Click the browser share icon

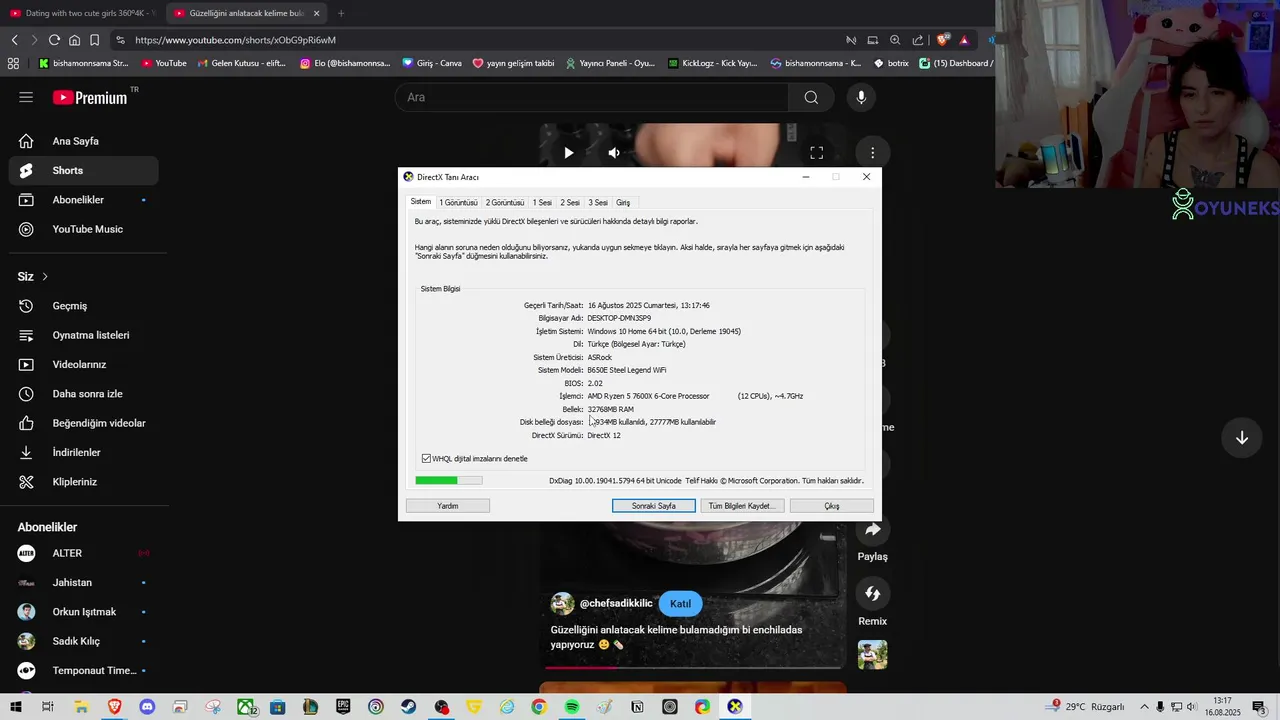[918, 40]
